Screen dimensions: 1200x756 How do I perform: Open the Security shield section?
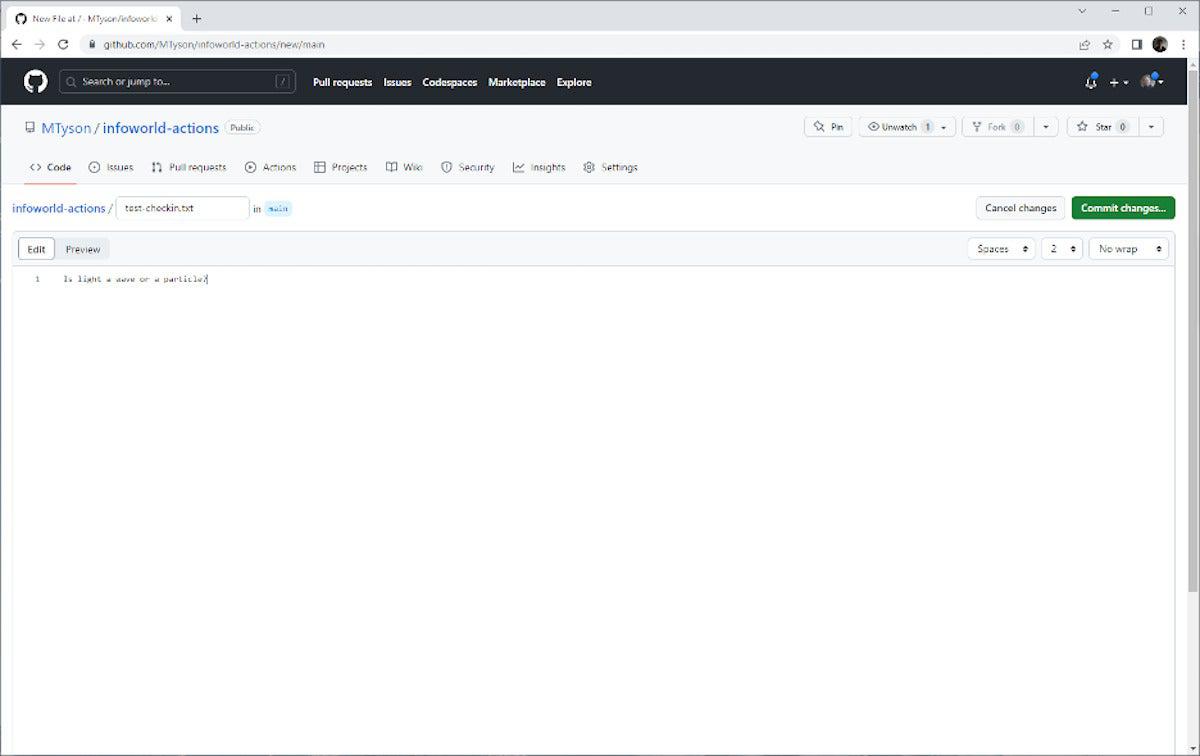[445, 167]
